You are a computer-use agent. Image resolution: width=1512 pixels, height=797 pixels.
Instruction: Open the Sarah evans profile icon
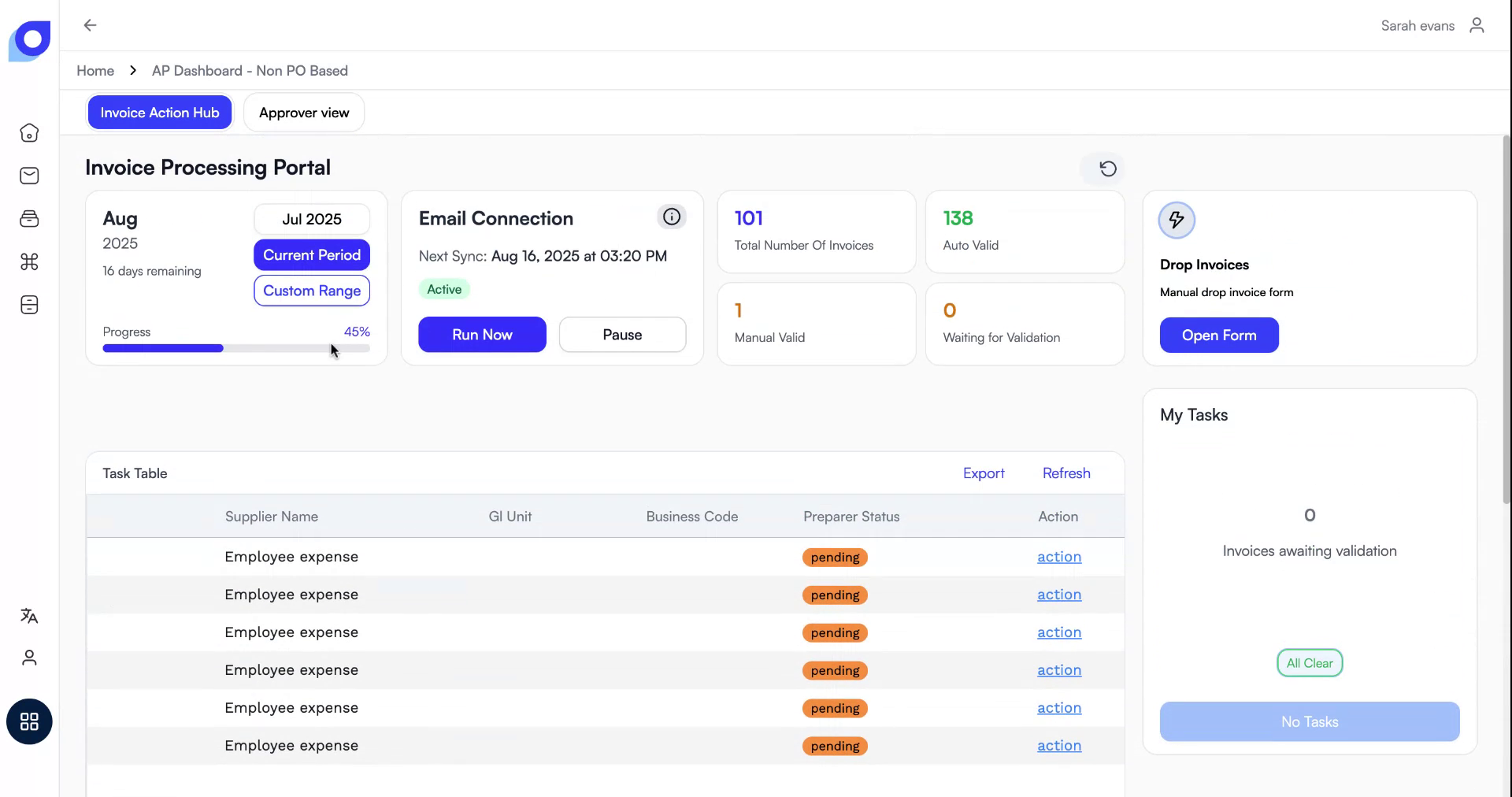click(1477, 25)
